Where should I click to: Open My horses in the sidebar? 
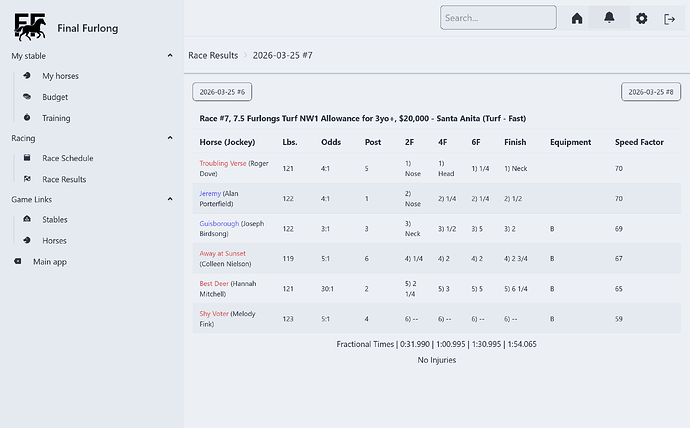[x=60, y=76]
